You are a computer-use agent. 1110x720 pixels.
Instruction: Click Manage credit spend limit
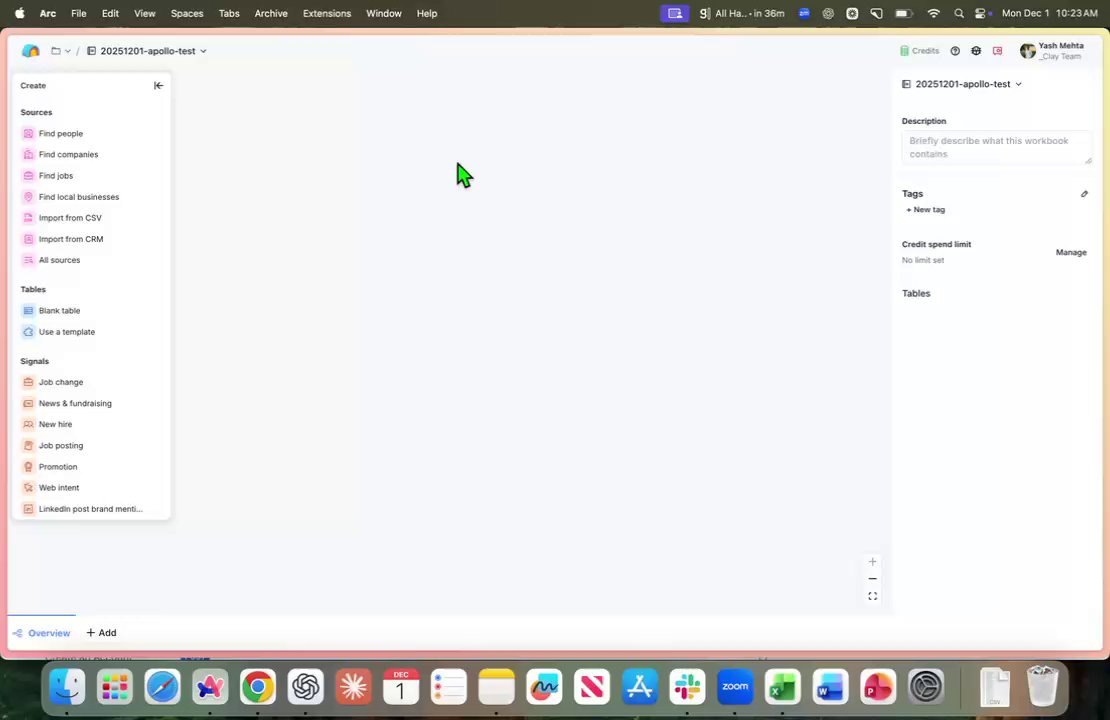1070,253
